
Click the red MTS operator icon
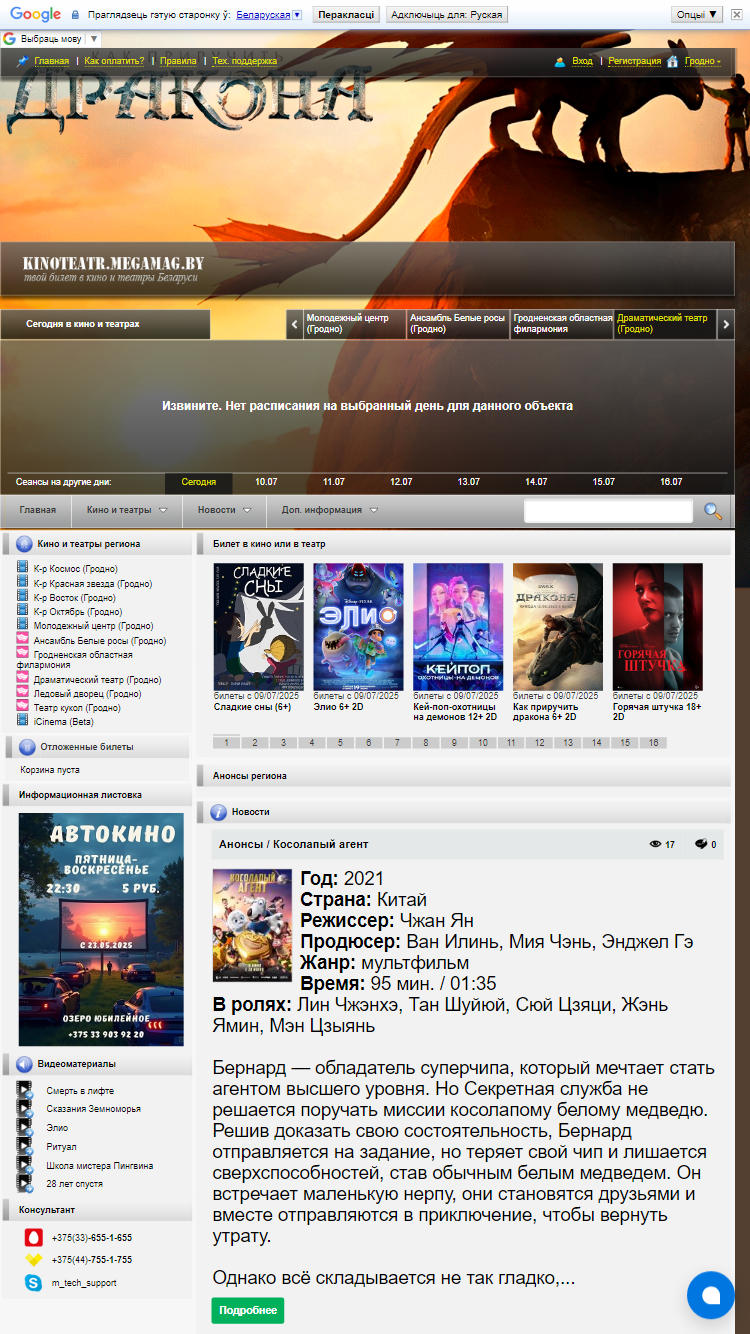33,1237
